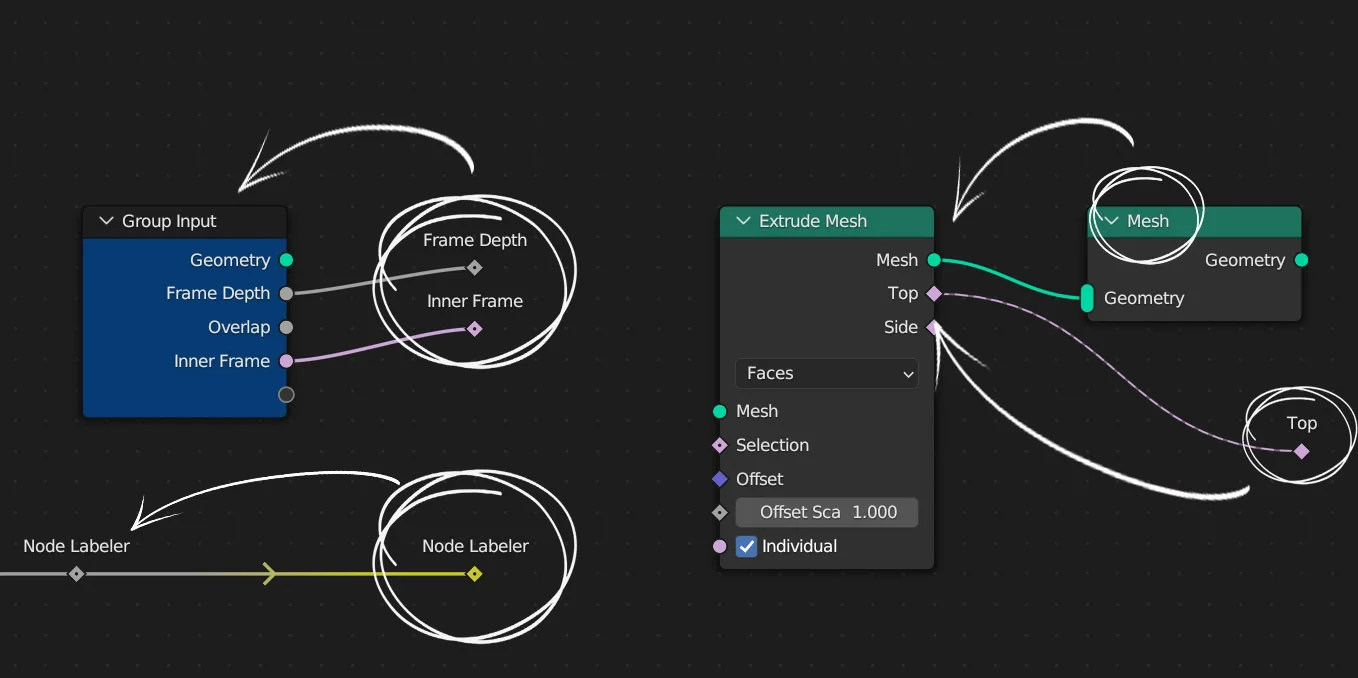
Task: Click the Offset input socket on Extrude Mesh
Action: [x=718, y=479]
